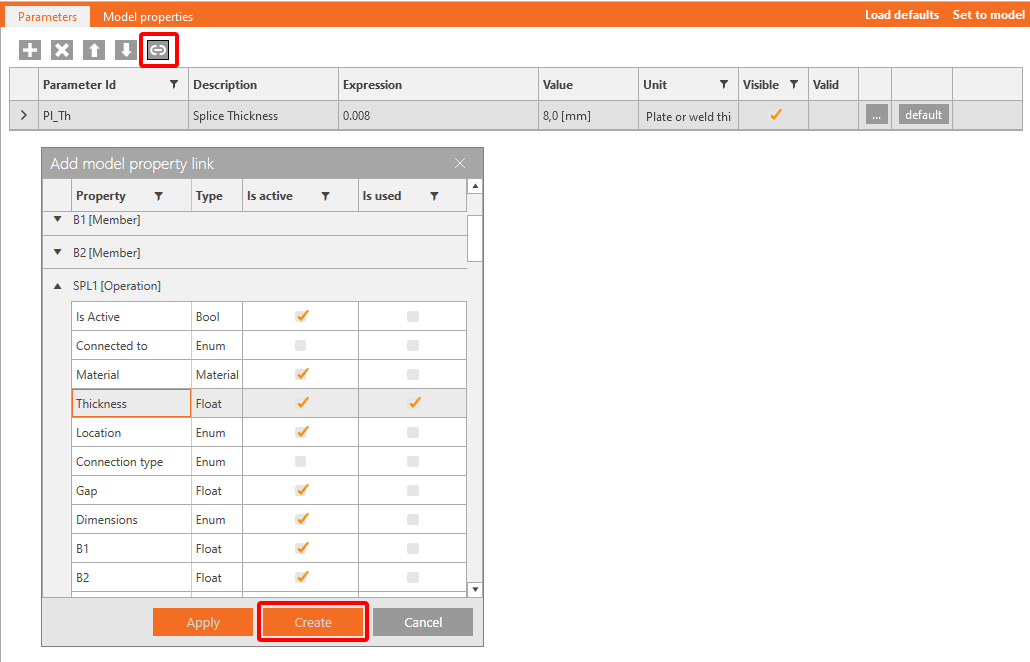
Task: Toggle Is active checkbox for Gap
Action: point(301,490)
